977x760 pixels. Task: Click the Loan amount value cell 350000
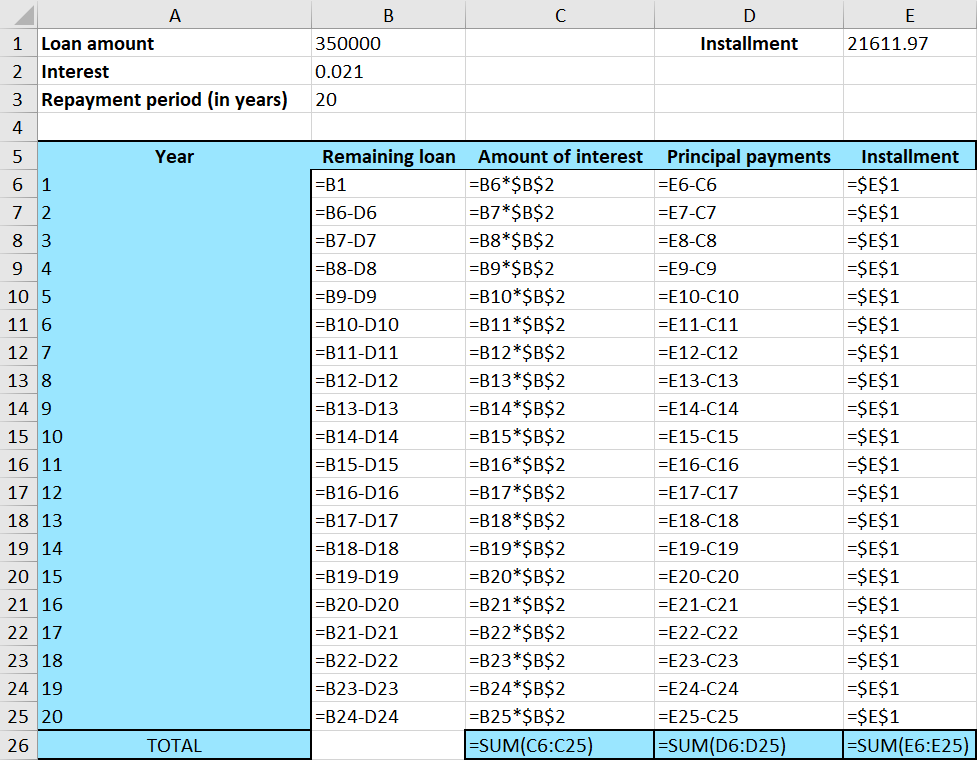[x=388, y=44]
